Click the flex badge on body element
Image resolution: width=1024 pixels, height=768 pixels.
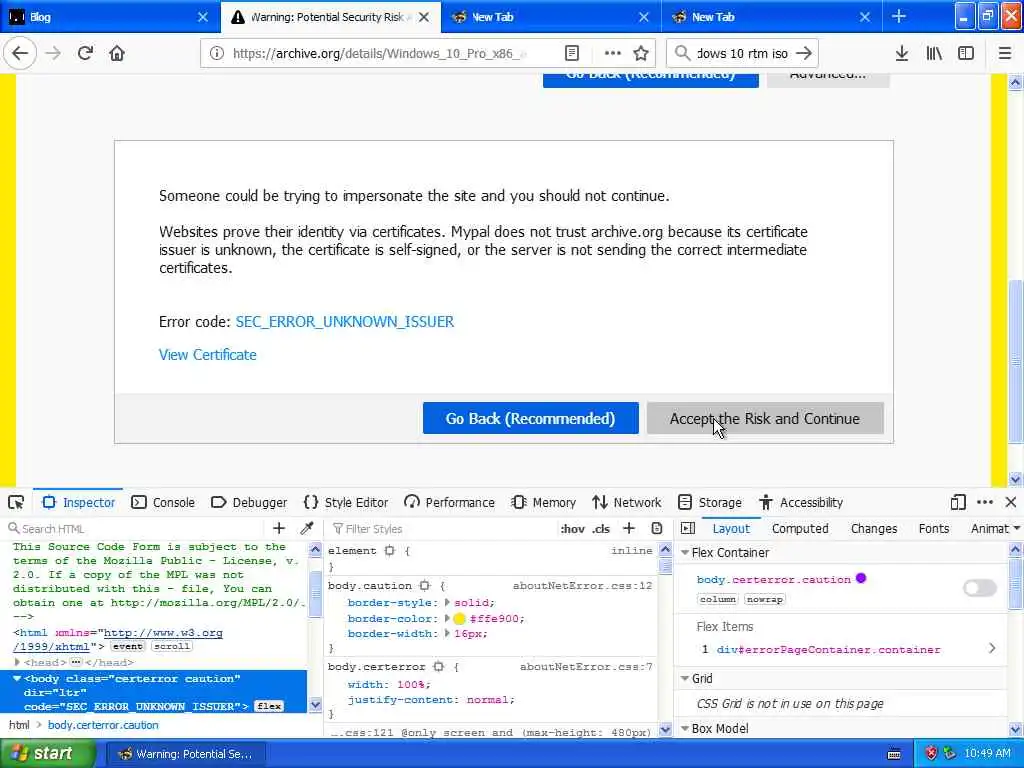point(269,706)
